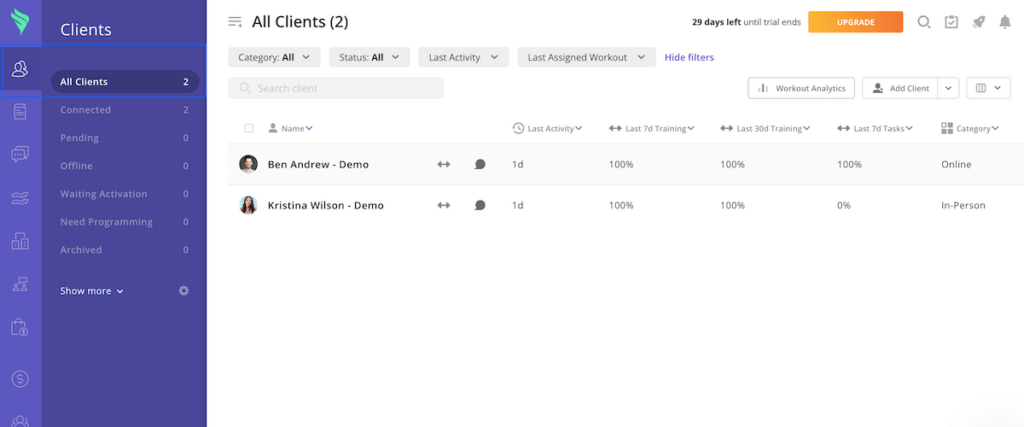Open the inbox chat icon in sidebar
This screenshot has height=427, width=1024.
[20, 154]
